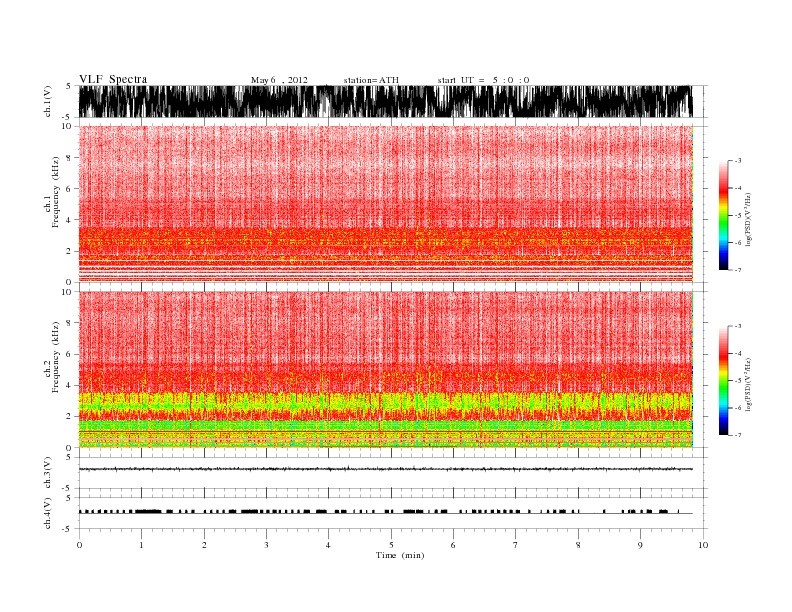The width and height of the screenshot is (792, 612).
Task: Click the "2" kHz tick of ch.1 spectrogram
Action: [x=70, y=251]
